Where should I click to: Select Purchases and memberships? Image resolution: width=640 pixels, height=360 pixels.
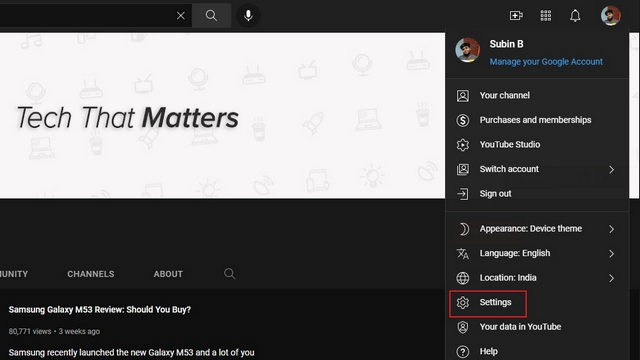537,120
